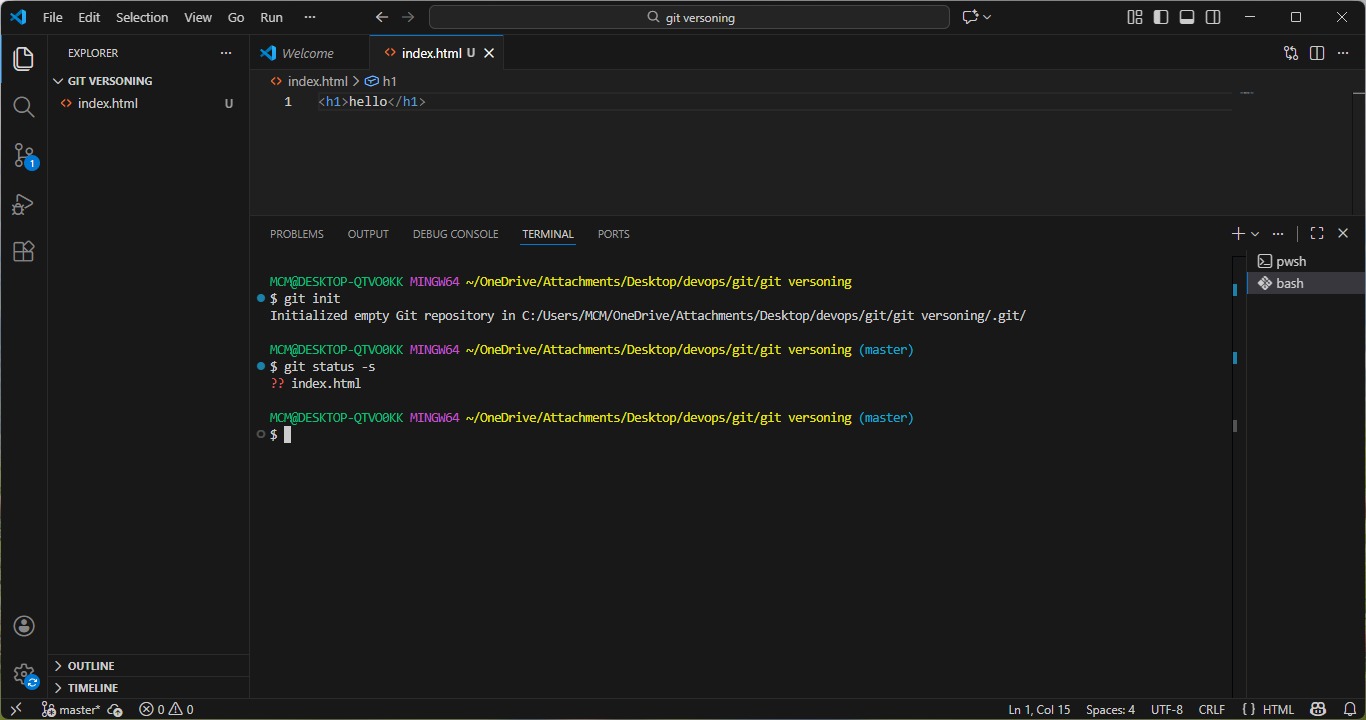Viewport: 1366px width, 720px height.
Task: Open the Run menu
Action: (271, 17)
